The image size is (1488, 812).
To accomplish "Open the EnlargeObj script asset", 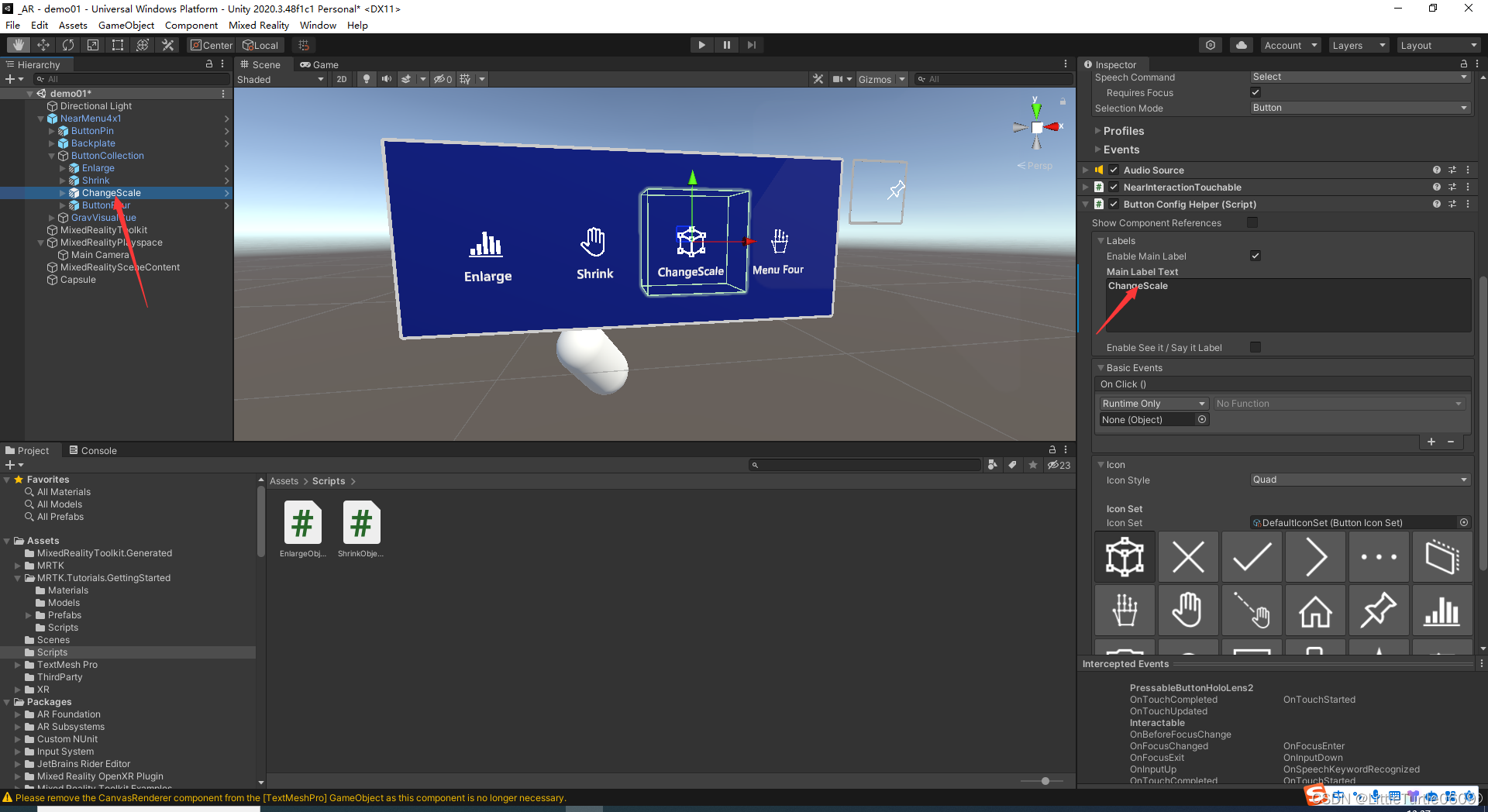I will [x=303, y=529].
